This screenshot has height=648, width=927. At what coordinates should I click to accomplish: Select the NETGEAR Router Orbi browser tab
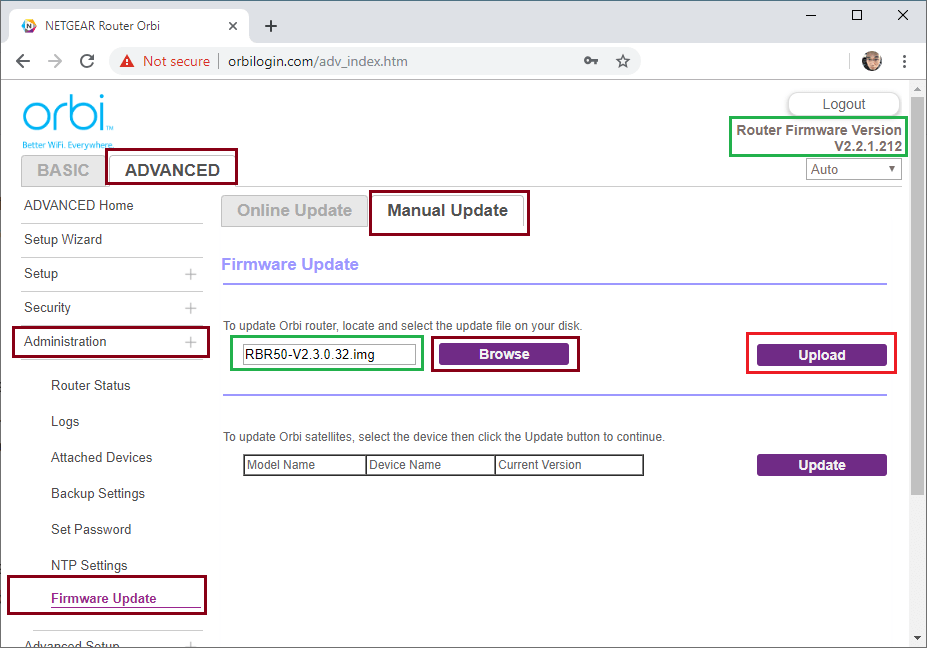point(129,26)
